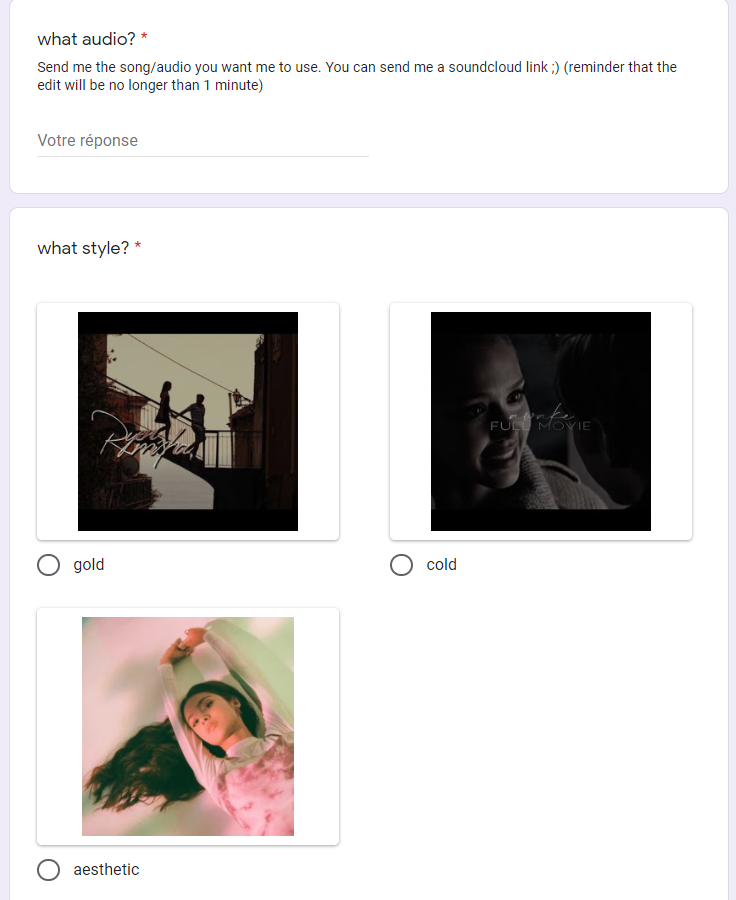Click the what style? question heading

click(x=83, y=248)
